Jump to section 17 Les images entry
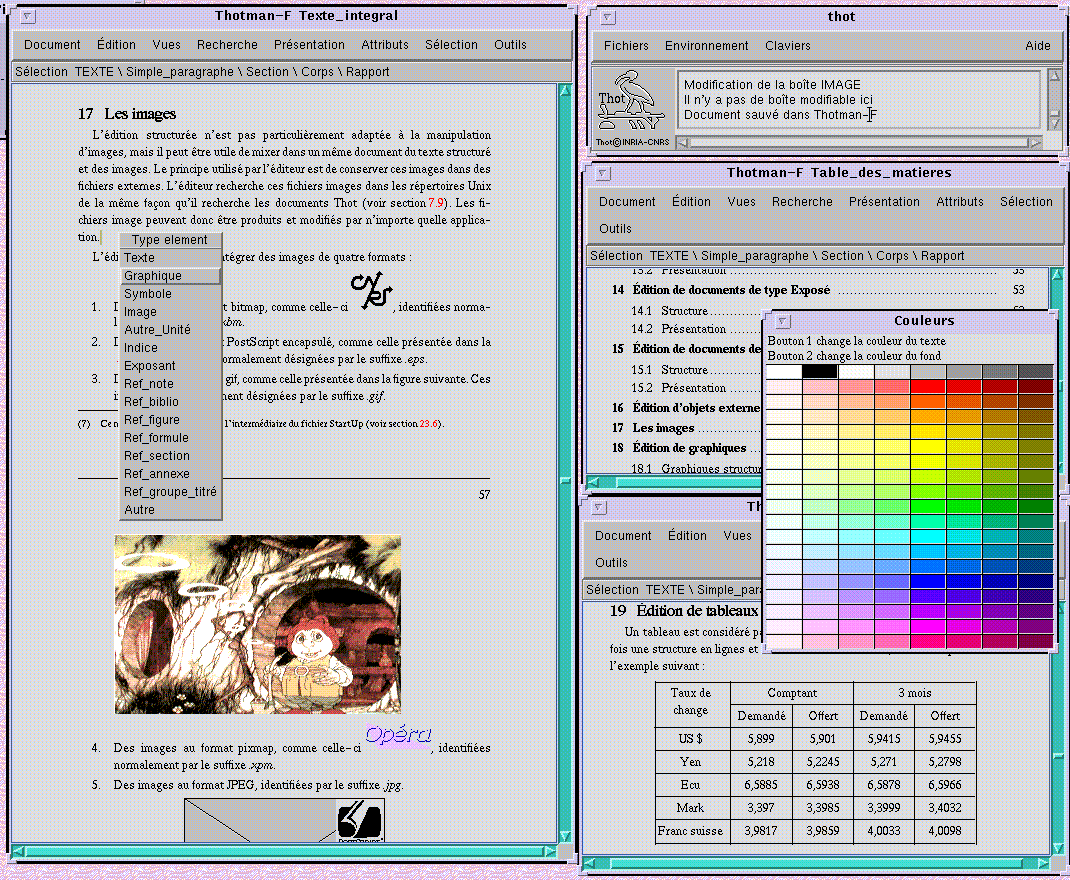This screenshot has height=880, width=1070. 663,429
